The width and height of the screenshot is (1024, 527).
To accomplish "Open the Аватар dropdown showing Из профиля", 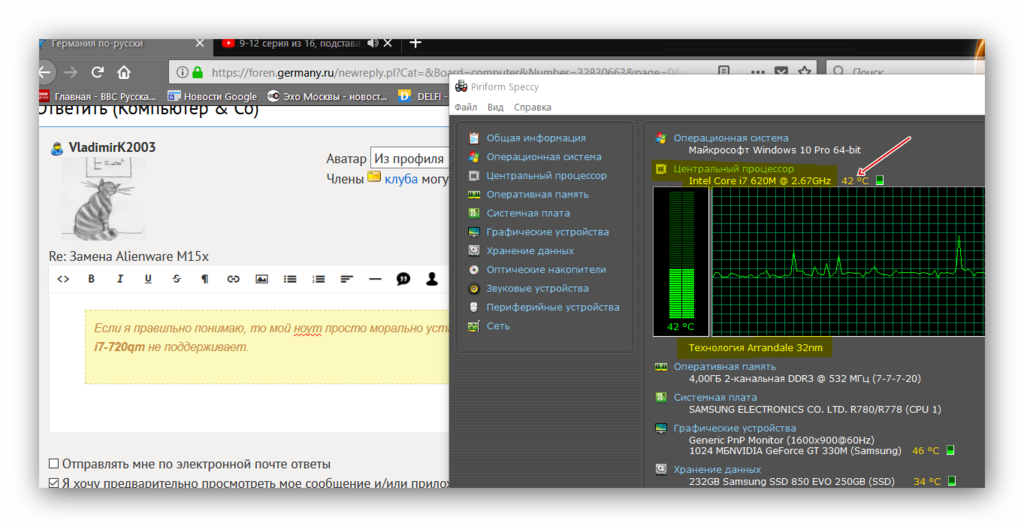I will click(x=409, y=159).
